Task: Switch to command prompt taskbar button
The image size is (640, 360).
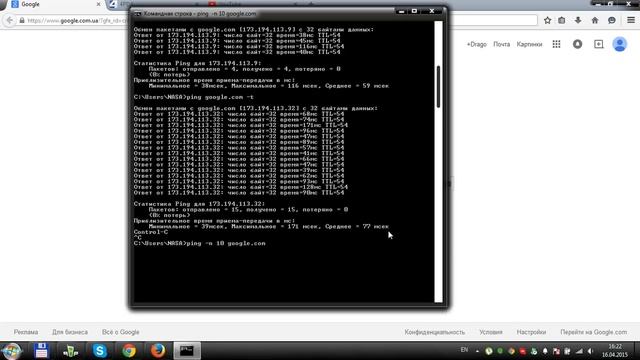Action: (x=187, y=351)
